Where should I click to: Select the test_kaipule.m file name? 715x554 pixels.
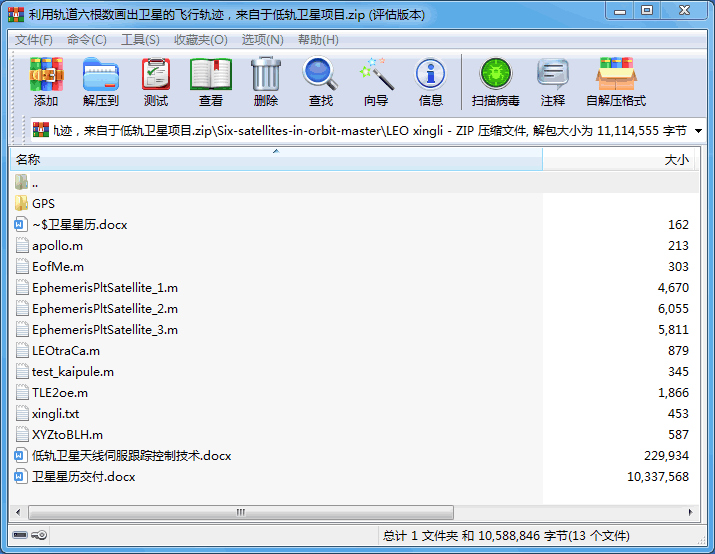pos(73,372)
